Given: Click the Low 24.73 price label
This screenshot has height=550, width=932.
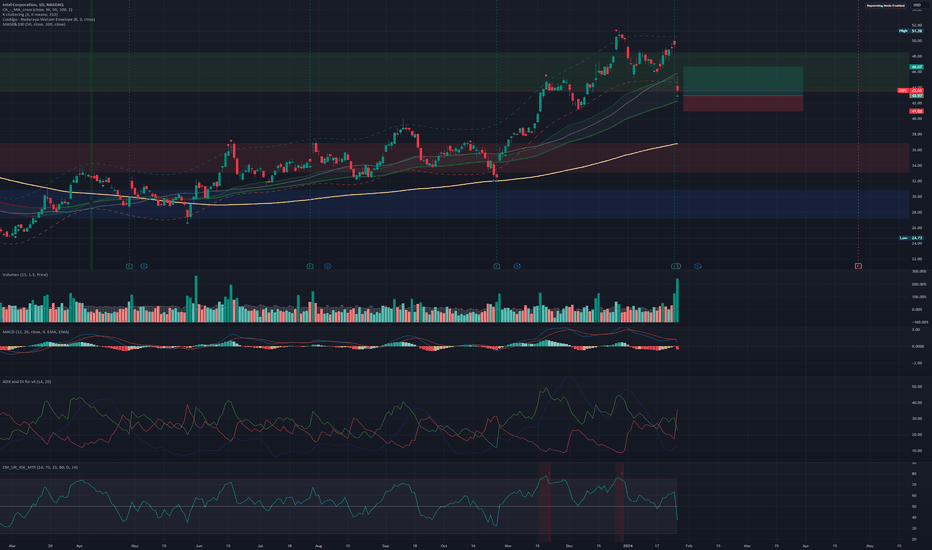Looking at the screenshot, I should tap(911, 238).
